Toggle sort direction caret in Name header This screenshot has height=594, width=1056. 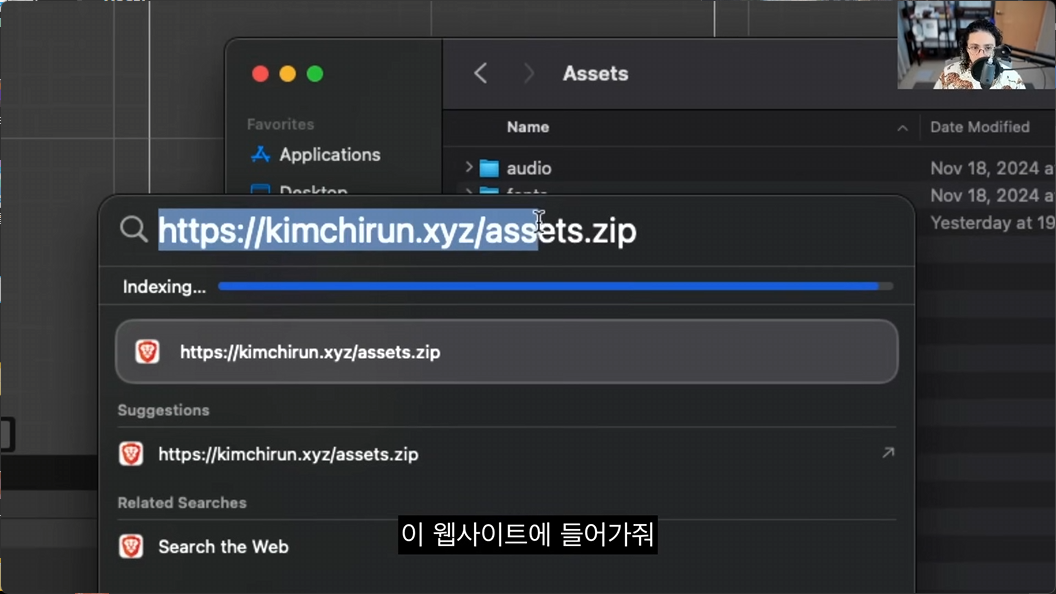902,128
